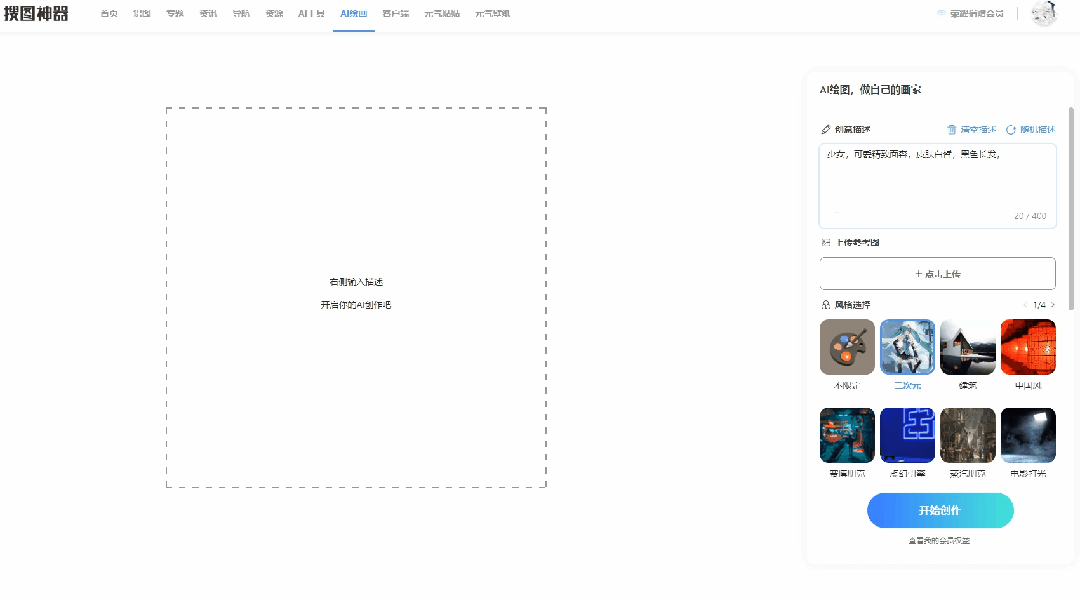Click the 点击上传 reference image button
Screen dimensions: 1080x598
click(937, 274)
